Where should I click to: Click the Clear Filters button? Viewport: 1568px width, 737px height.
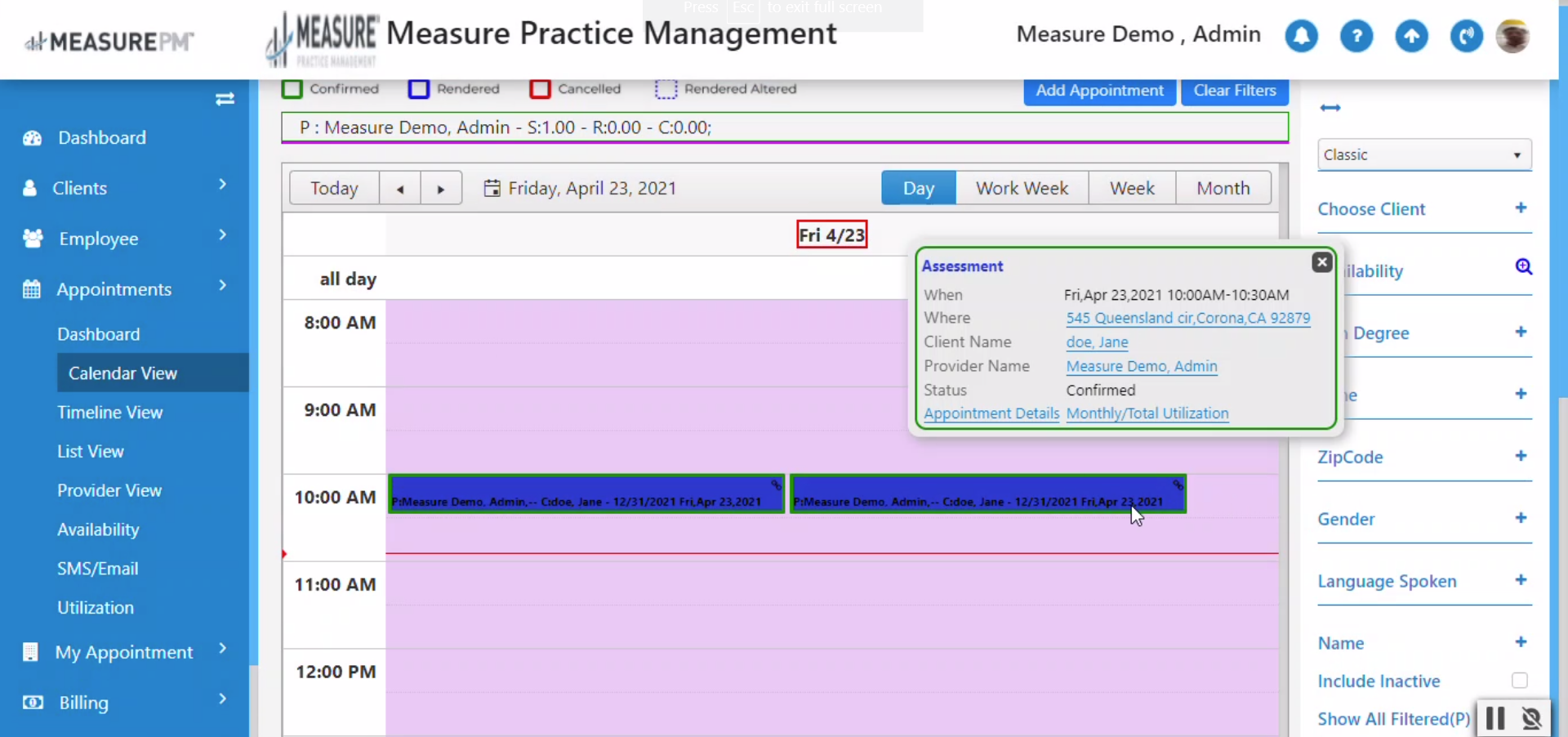[x=1235, y=91]
